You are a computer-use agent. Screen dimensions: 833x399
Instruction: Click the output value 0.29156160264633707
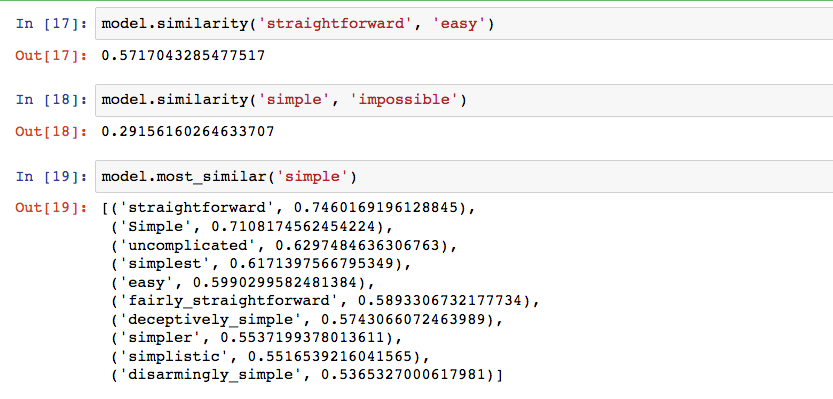point(188,131)
